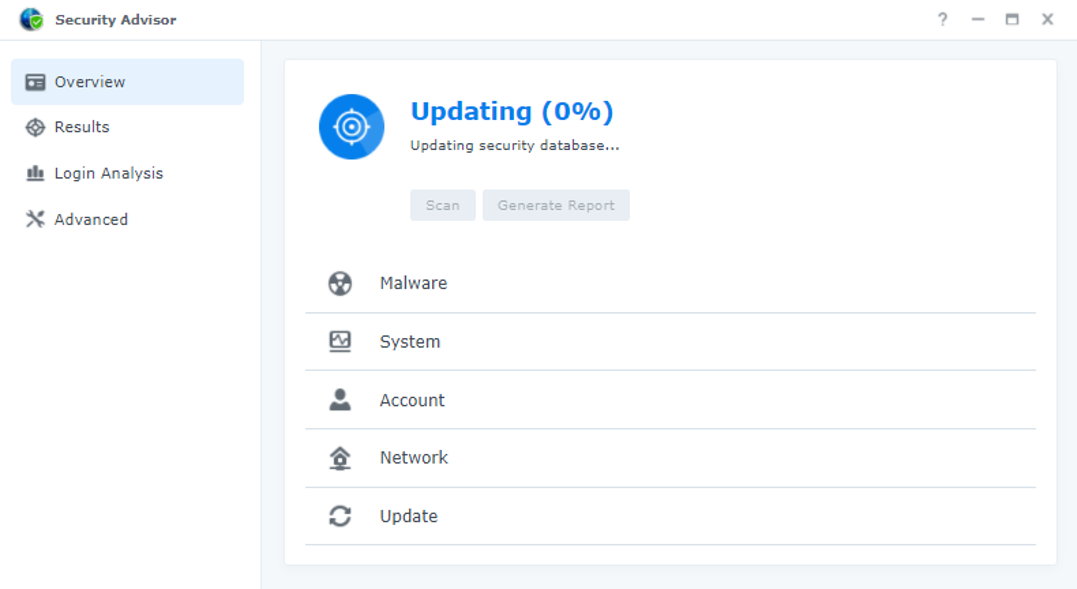Expand the Account category row
The width and height of the screenshot is (1077, 589).
coord(670,400)
